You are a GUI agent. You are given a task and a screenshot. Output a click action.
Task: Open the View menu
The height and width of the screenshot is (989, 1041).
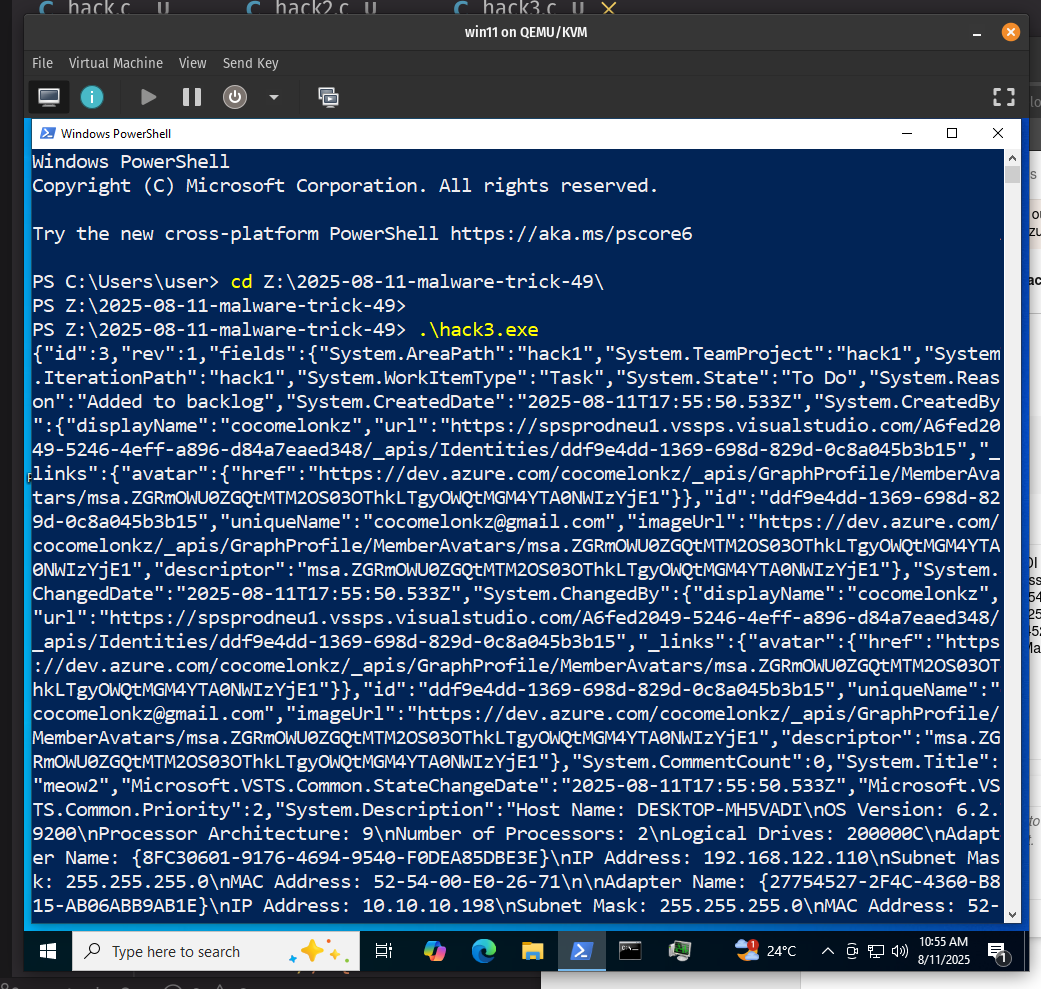(x=193, y=63)
